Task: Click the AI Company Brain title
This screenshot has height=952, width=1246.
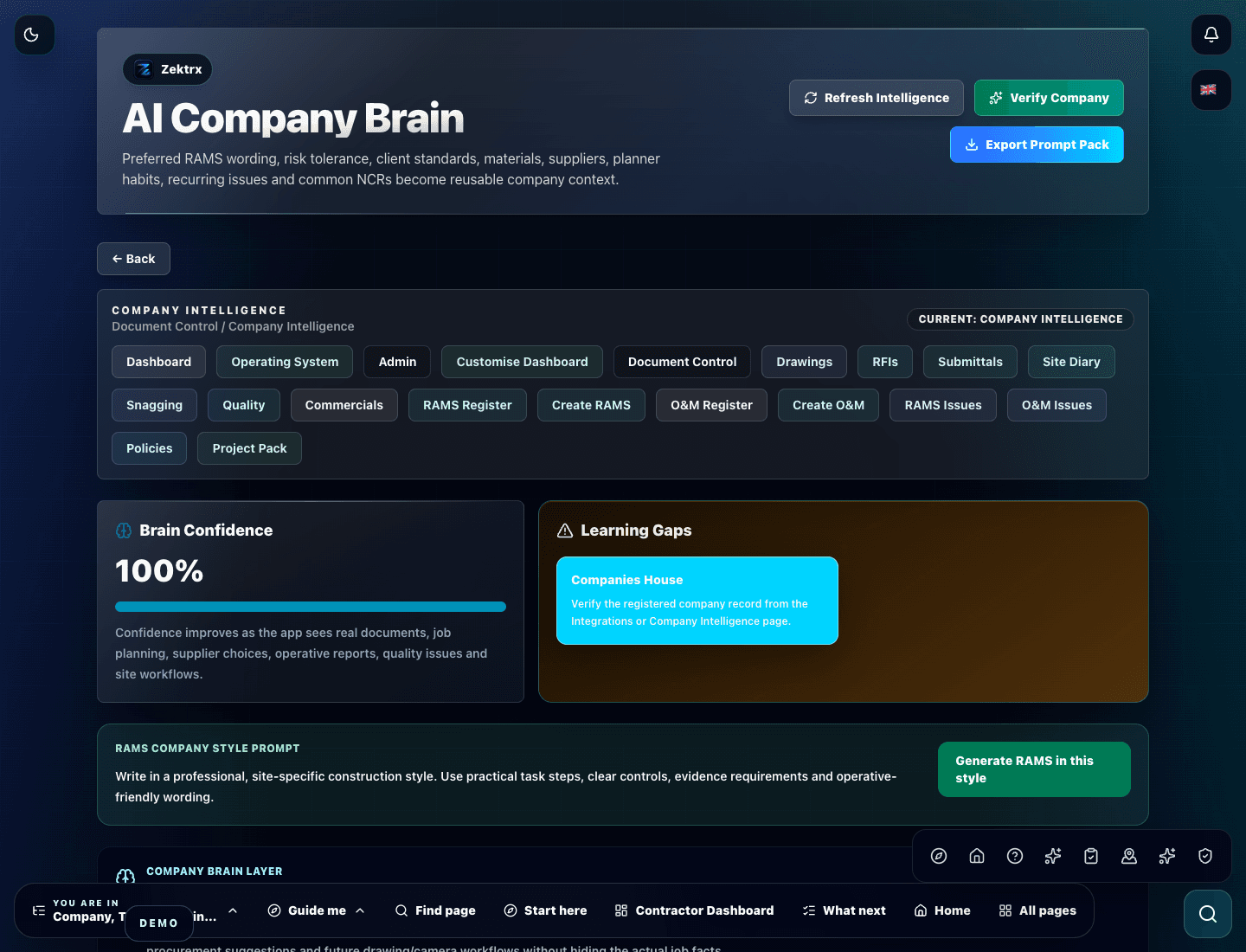Action: (293, 119)
